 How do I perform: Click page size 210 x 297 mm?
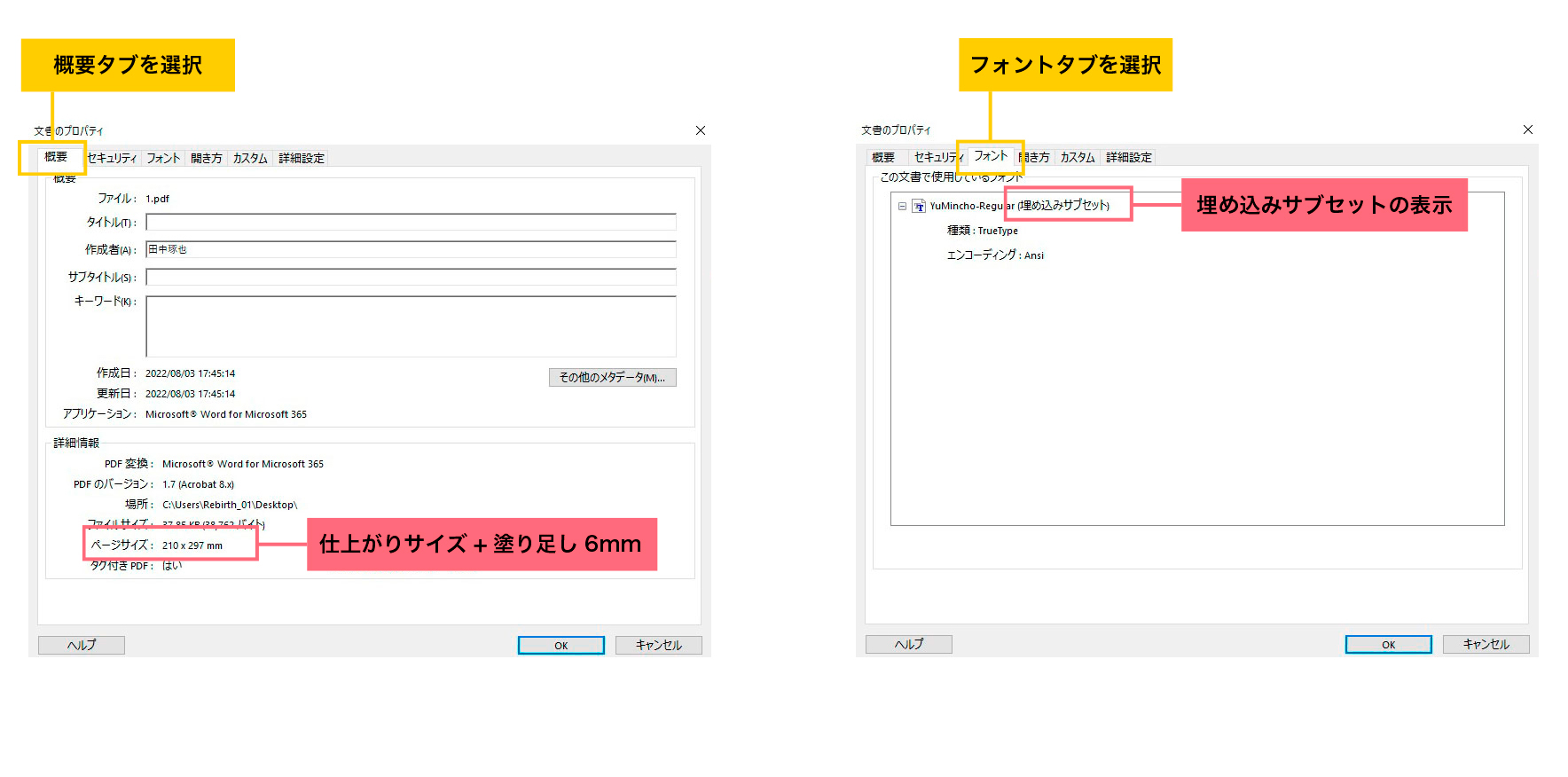pyautogui.click(x=192, y=545)
